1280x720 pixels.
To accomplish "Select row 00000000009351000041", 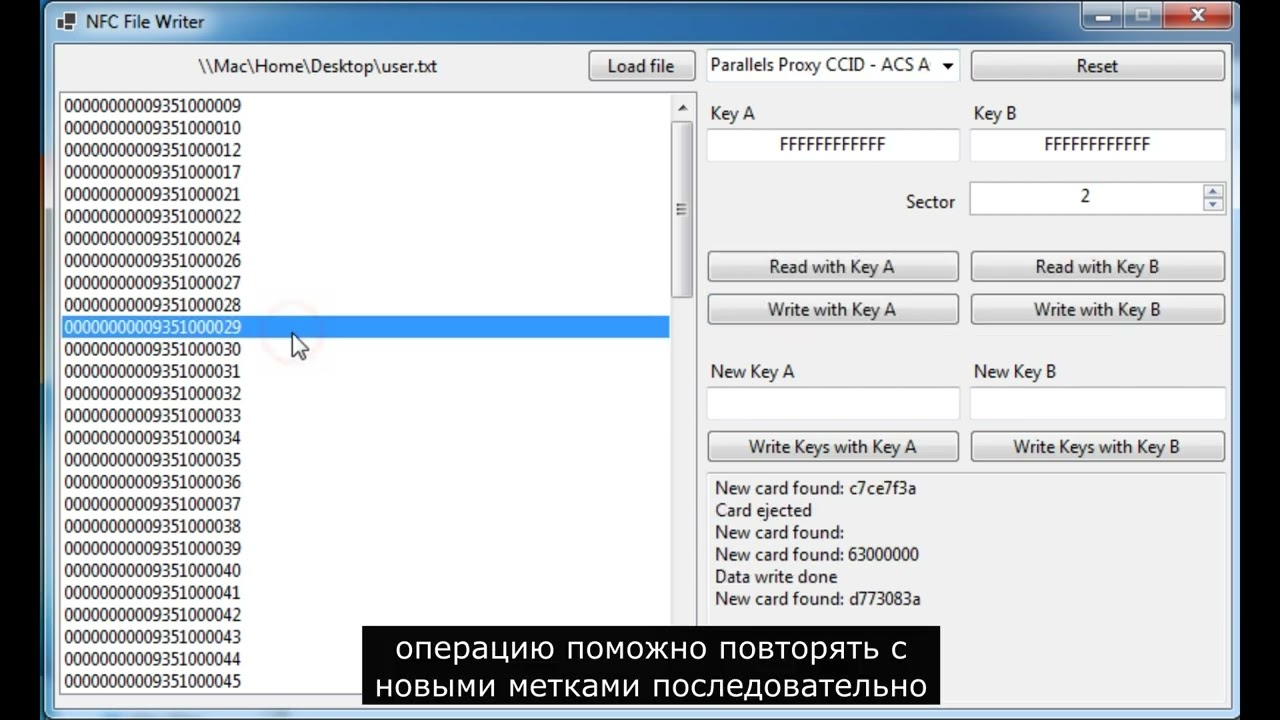I will 365,593.
